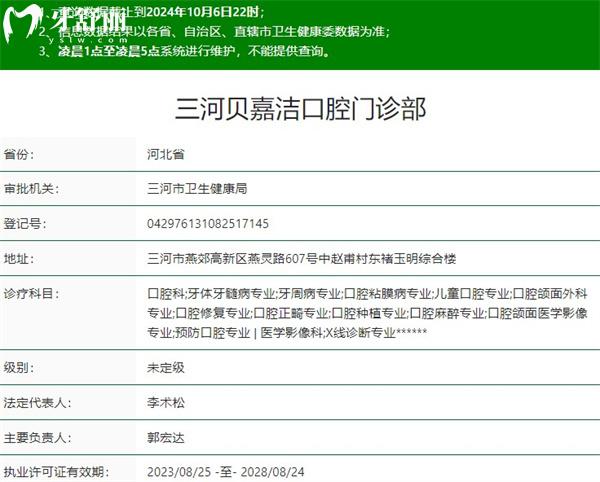The height and width of the screenshot is (482, 600).
Task: Select the value 三河市卫生健康局
Action: 197,189
